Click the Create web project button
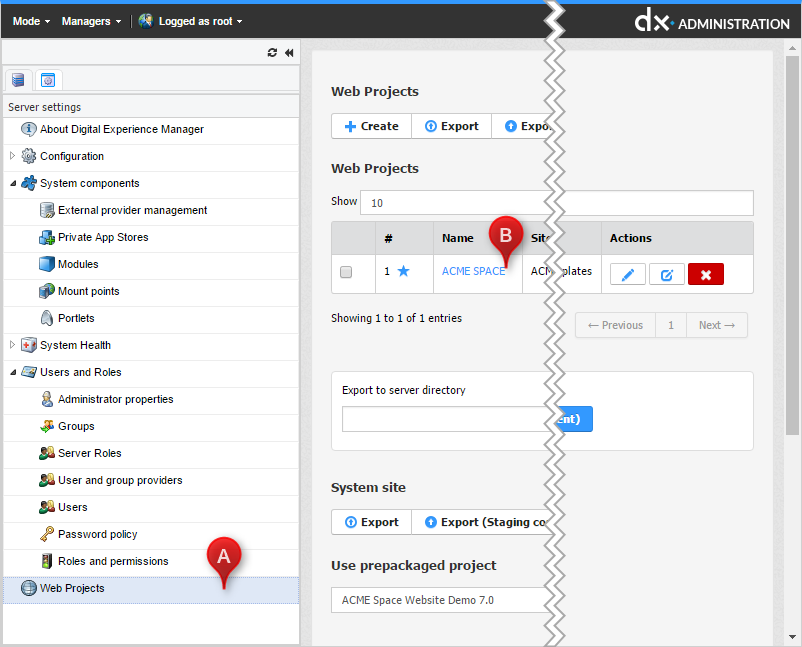Image resolution: width=802 pixels, height=647 pixels. [x=371, y=126]
